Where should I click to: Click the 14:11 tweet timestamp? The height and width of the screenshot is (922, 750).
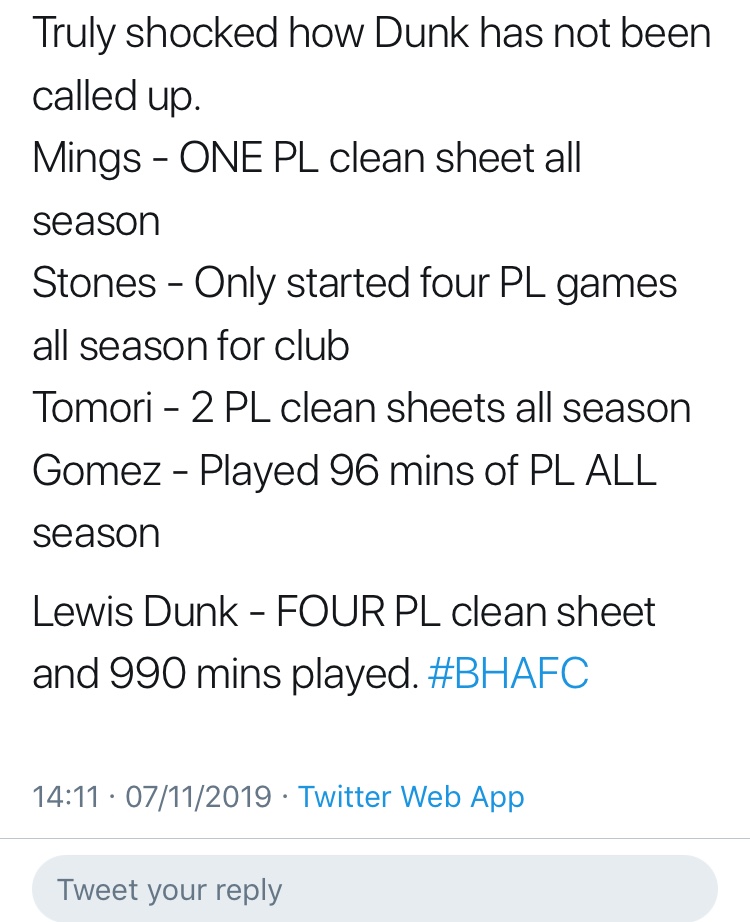click(66, 797)
